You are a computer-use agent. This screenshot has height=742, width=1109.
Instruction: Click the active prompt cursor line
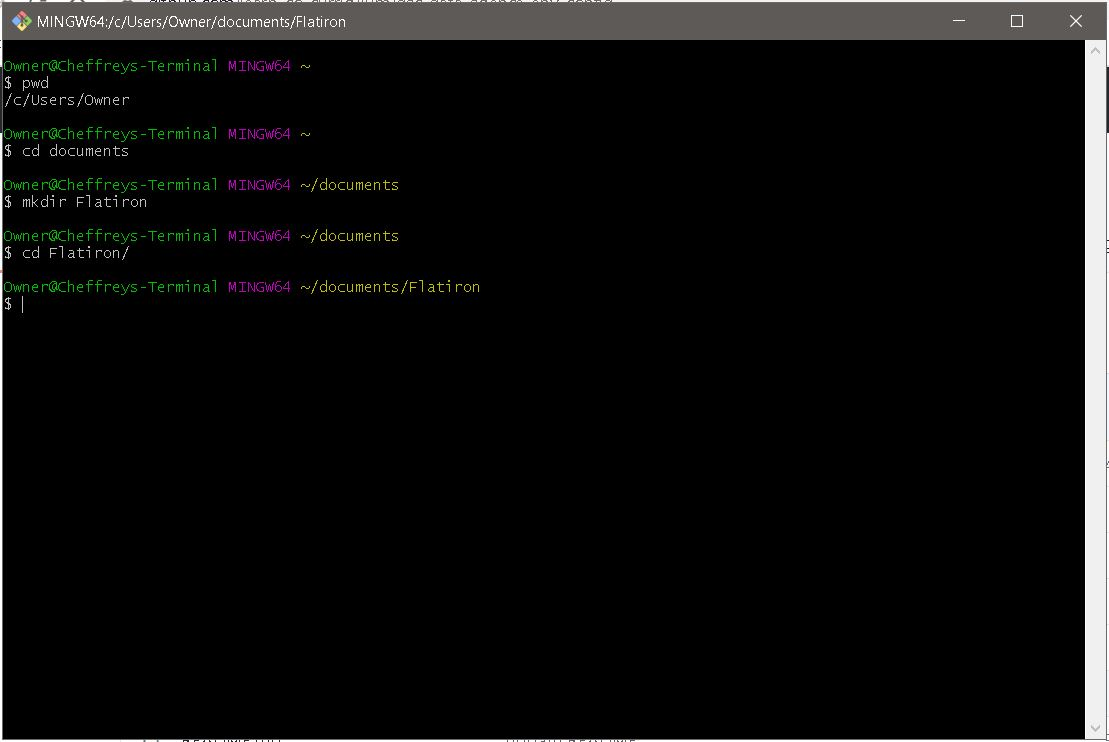click(x=14, y=304)
